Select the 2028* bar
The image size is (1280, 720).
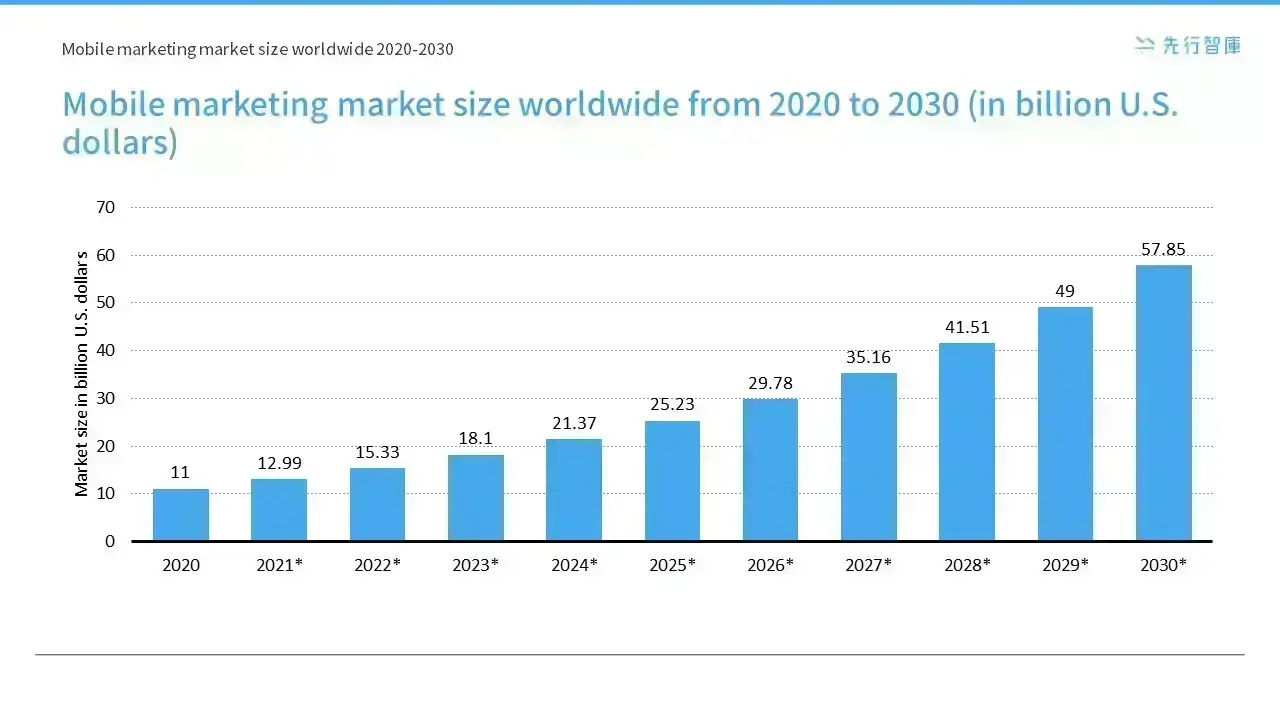coord(967,442)
